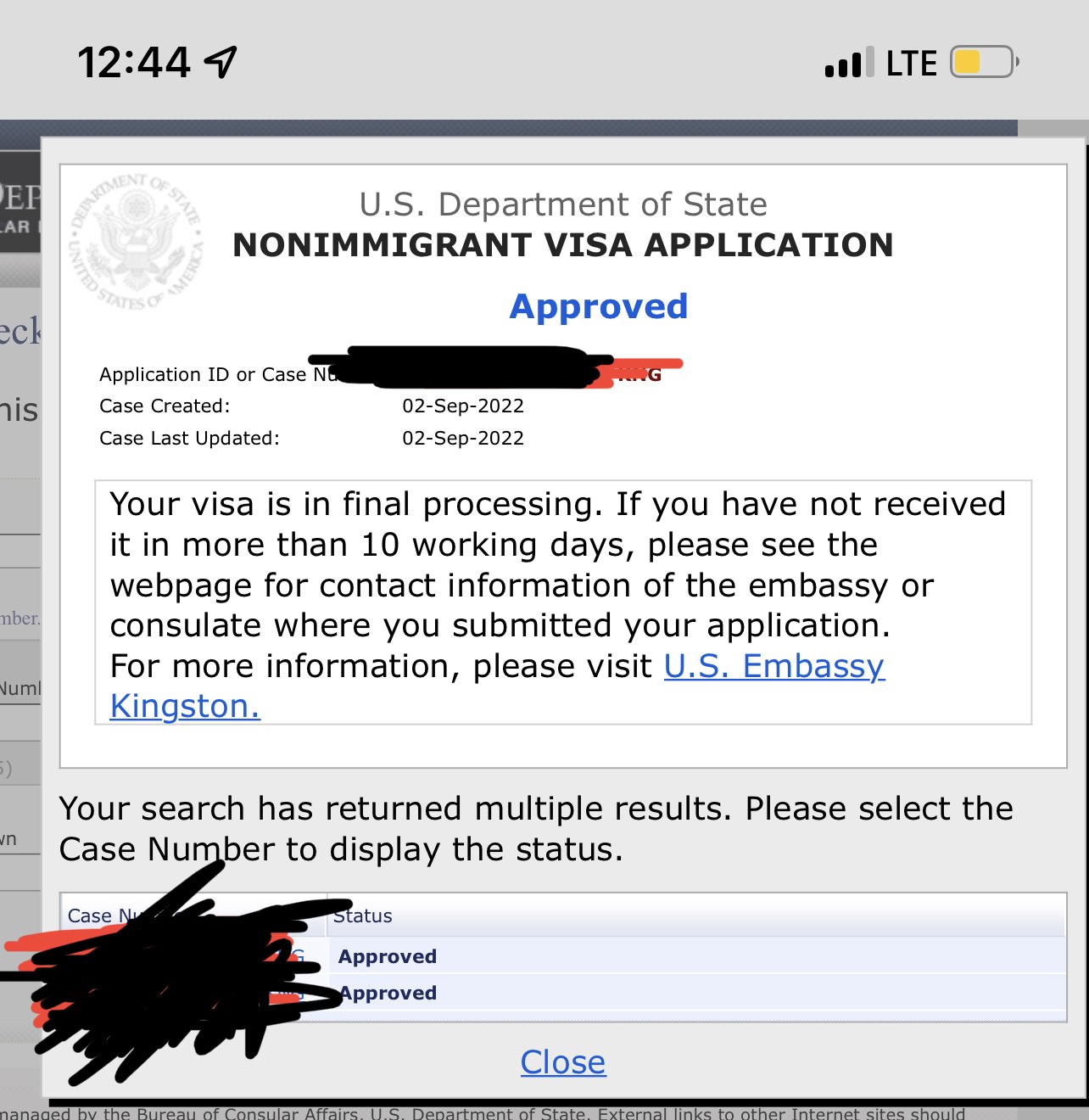Tap the blue Approved status heading

tap(599, 306)
